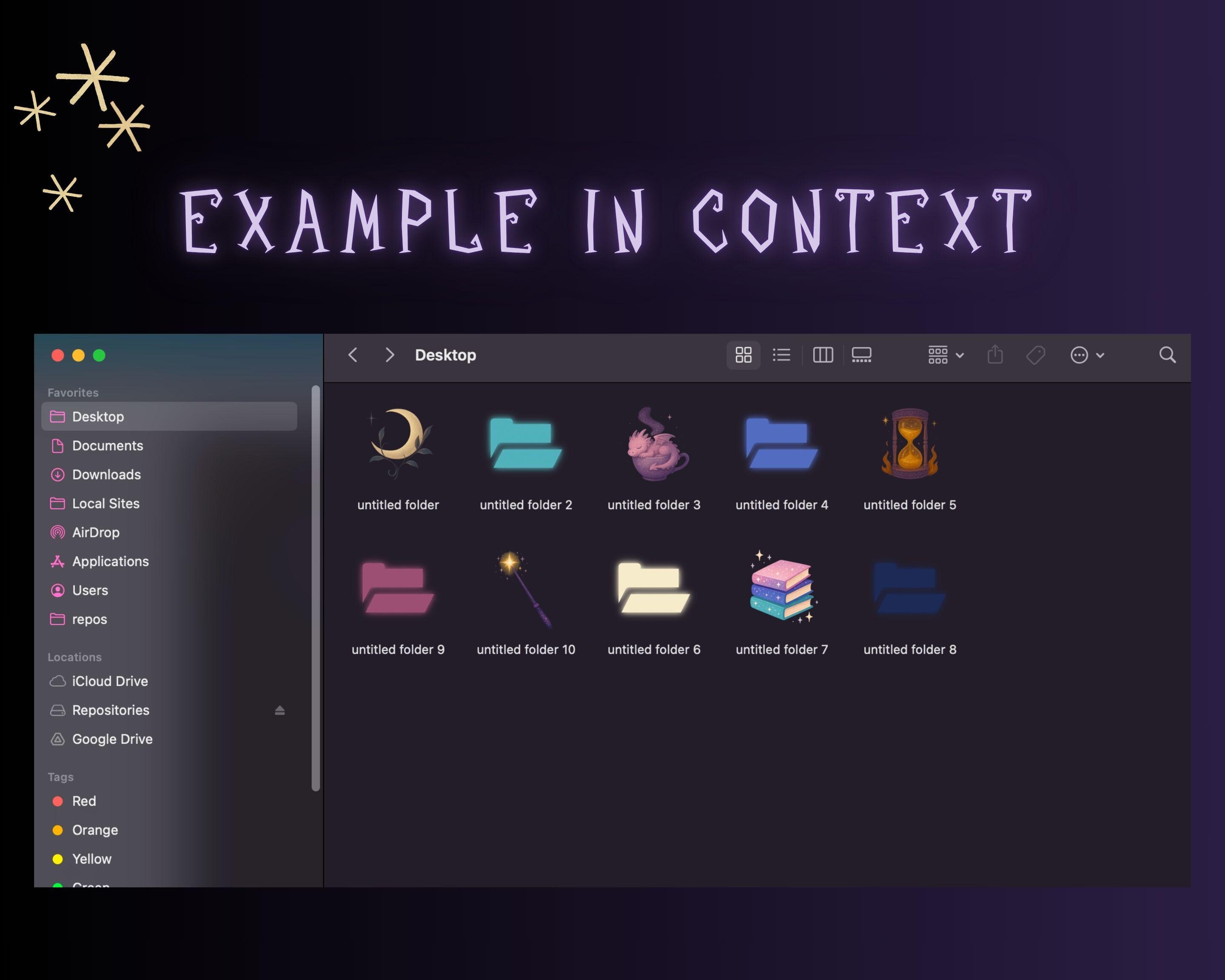This screenshot has width=1225, height=980.
Task: Click the Tags section header
Action: 60,777
